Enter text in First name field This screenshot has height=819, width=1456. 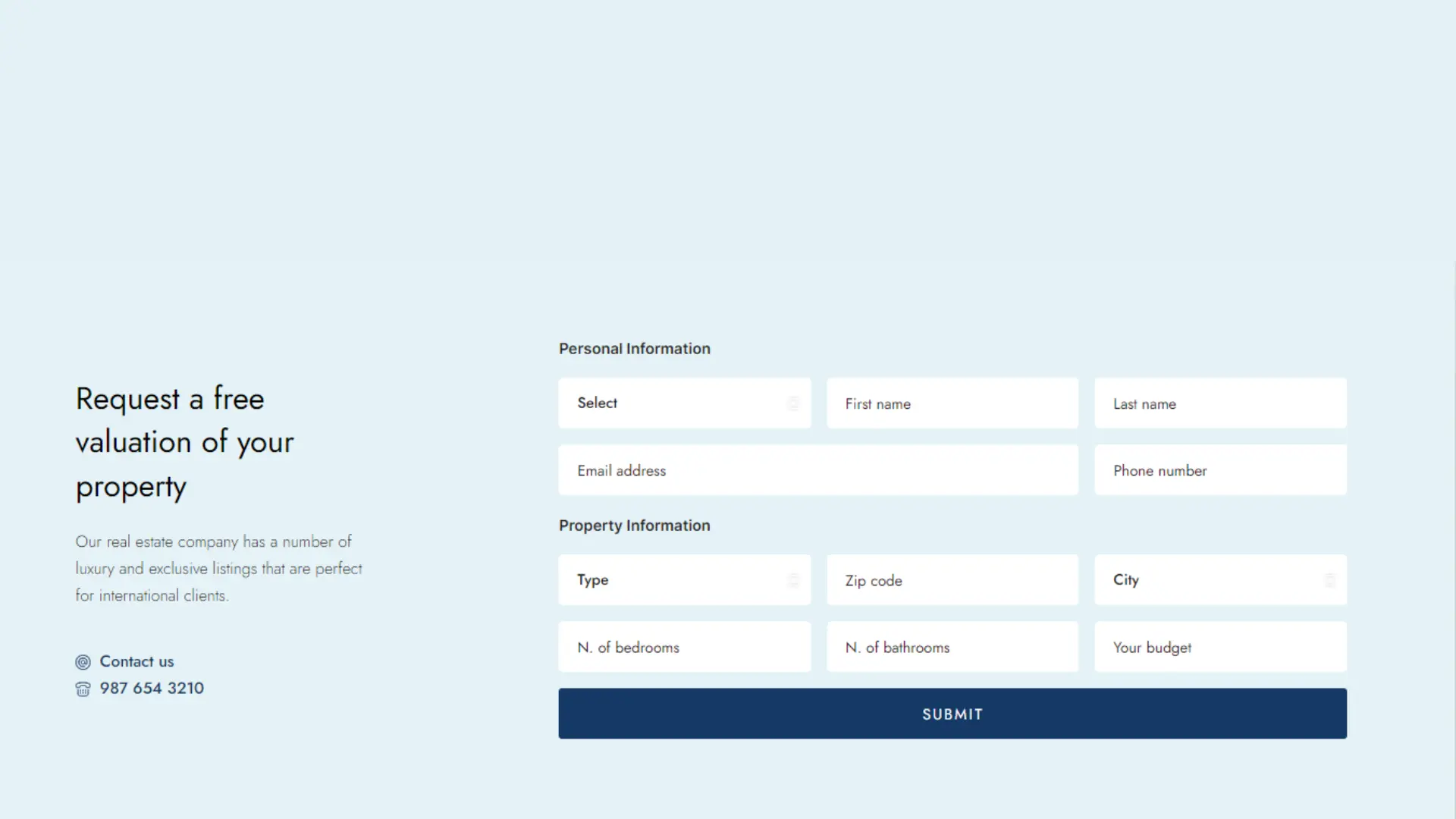pos(952,403)
